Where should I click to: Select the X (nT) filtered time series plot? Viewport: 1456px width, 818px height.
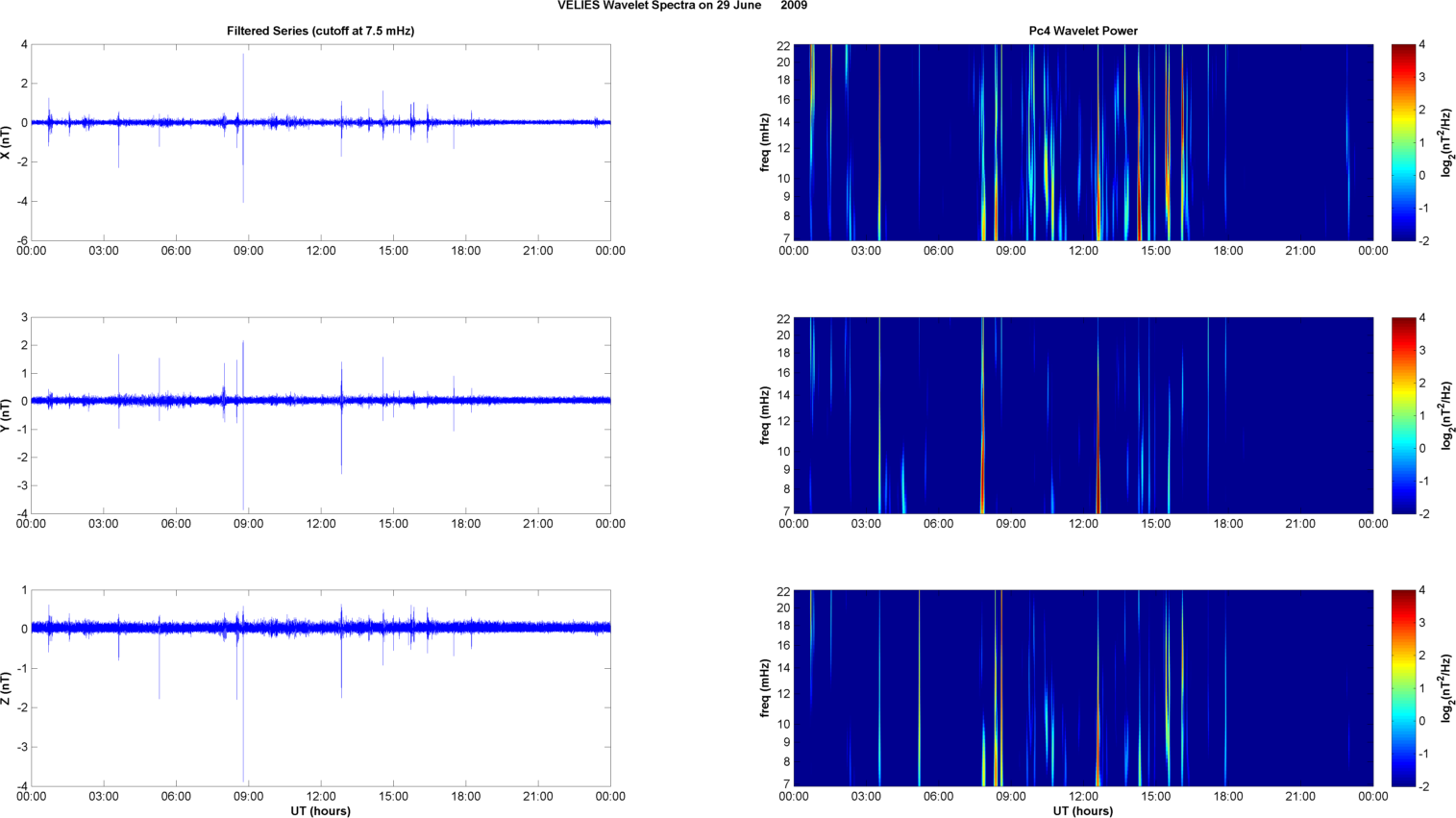click(320, 142)
